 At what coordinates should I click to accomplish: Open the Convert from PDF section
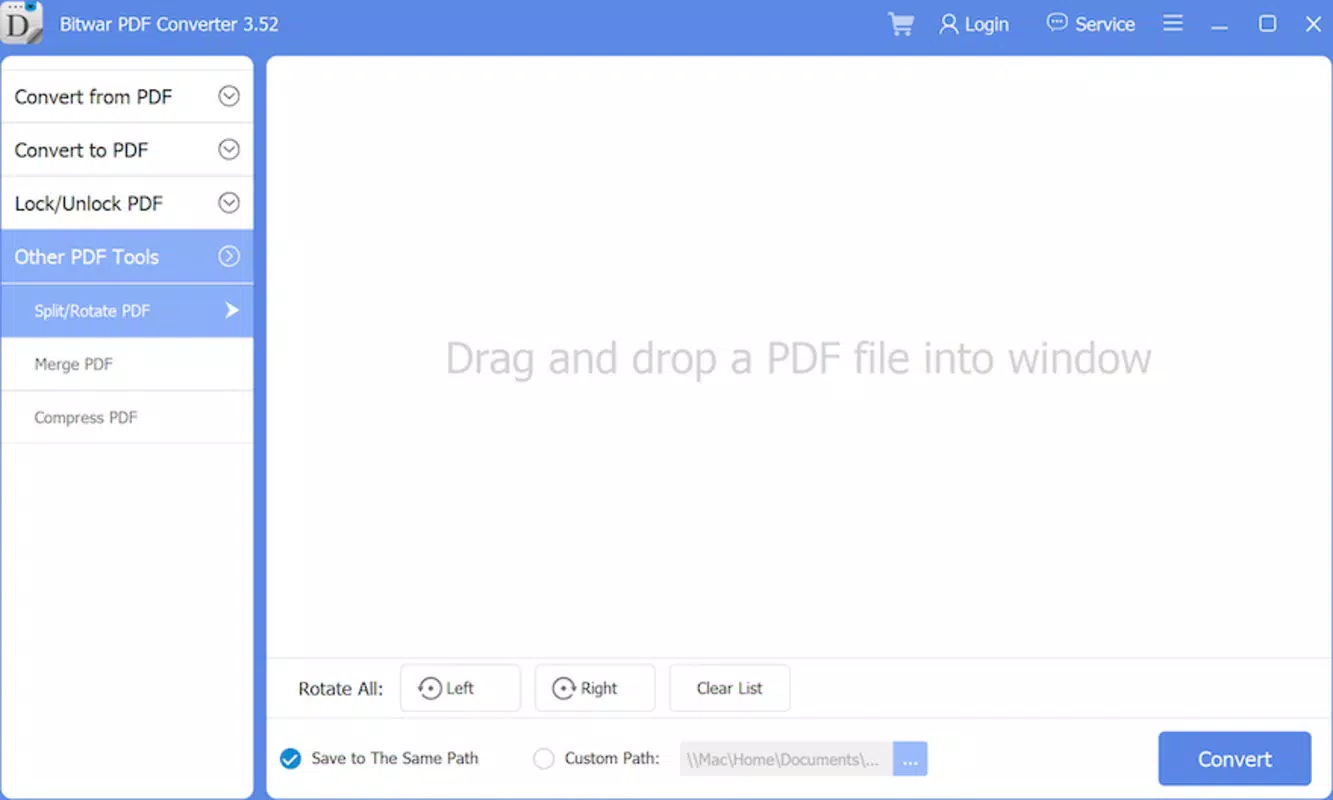coord(127,96)
